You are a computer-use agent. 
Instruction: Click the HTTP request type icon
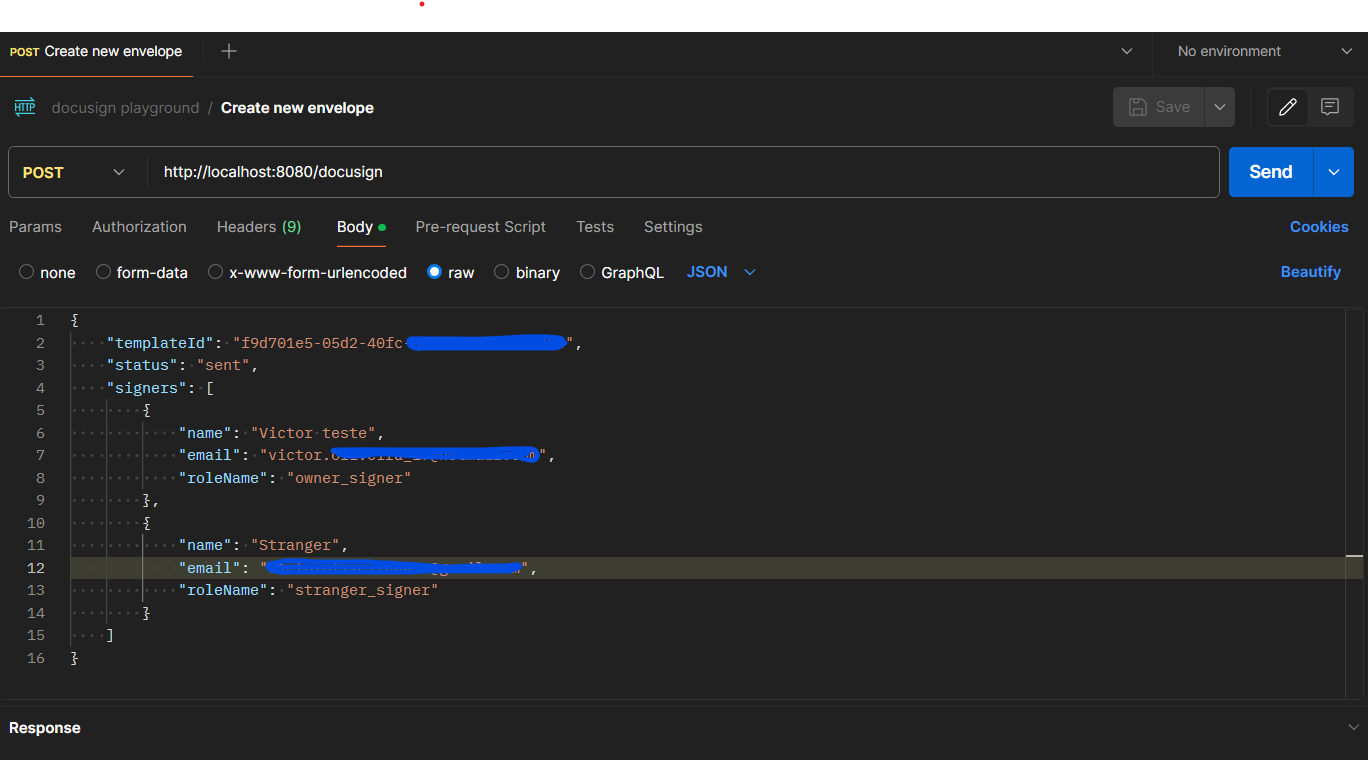(25, 107)
